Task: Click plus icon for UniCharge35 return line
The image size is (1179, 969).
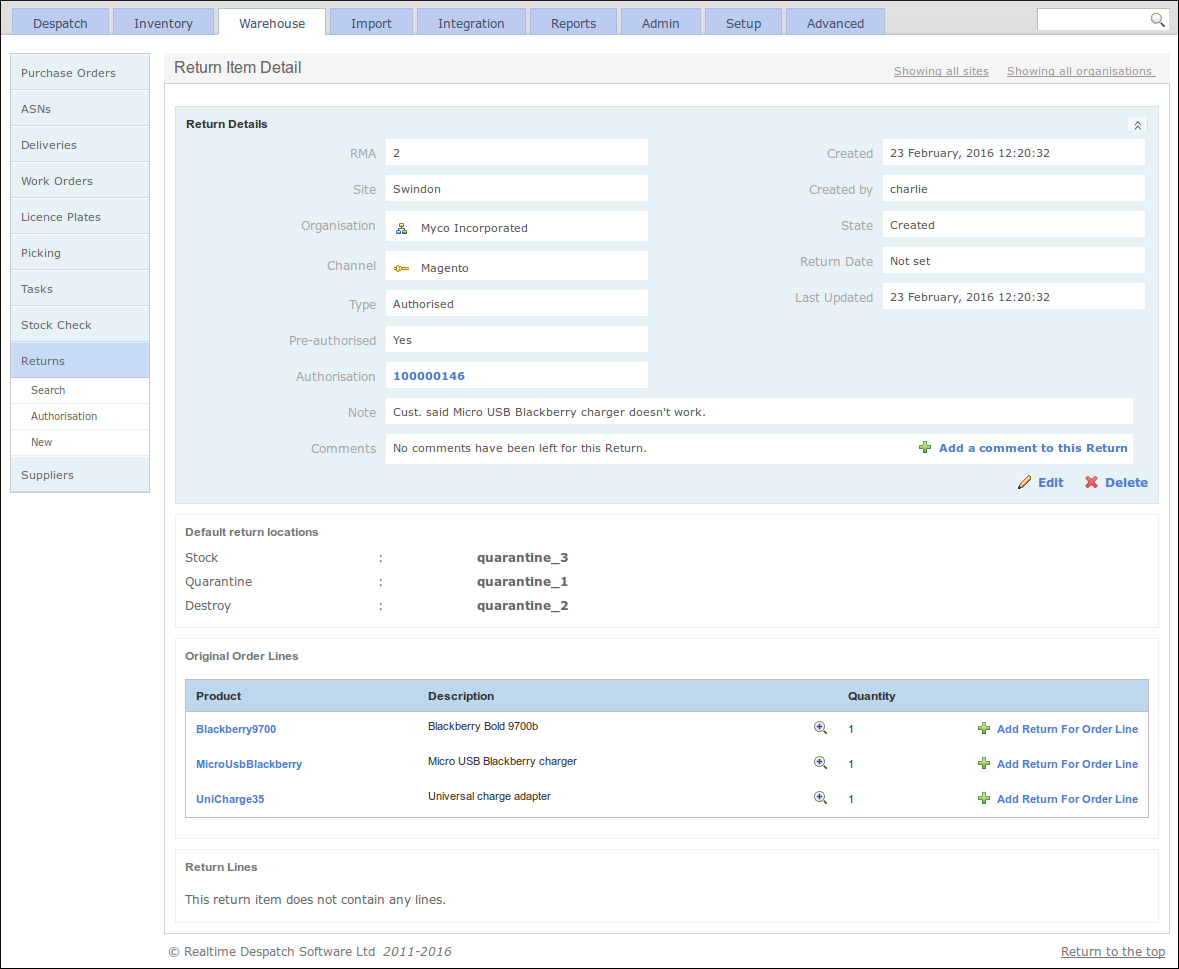Action: [984, 798]
